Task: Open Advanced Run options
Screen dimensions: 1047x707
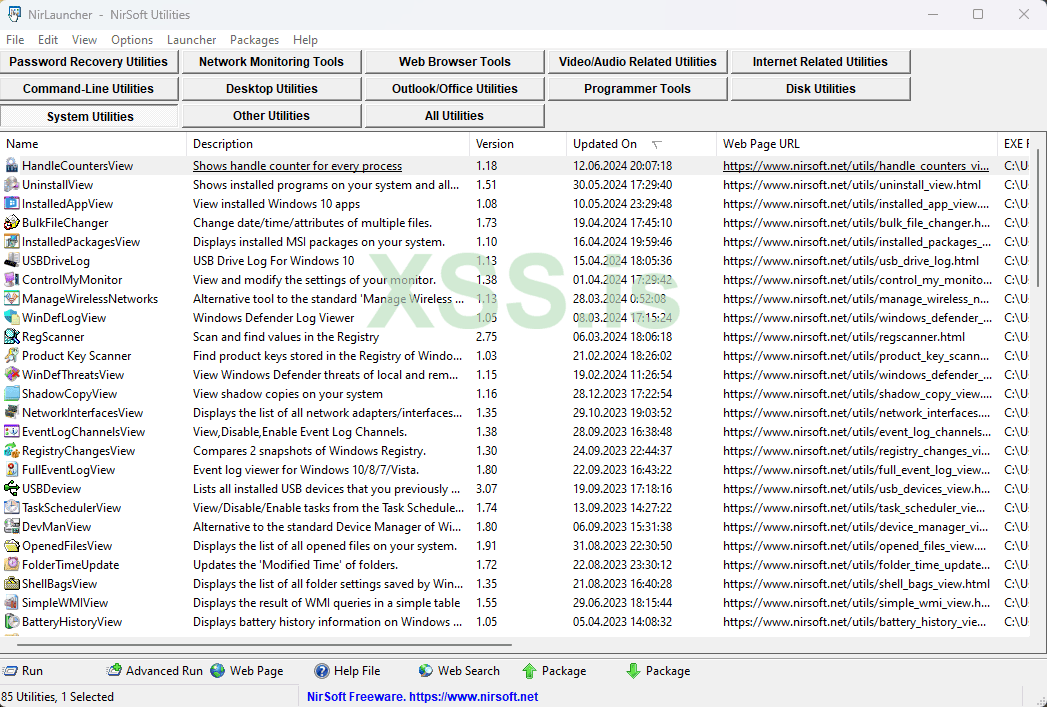Action: [x=154, y=671]
